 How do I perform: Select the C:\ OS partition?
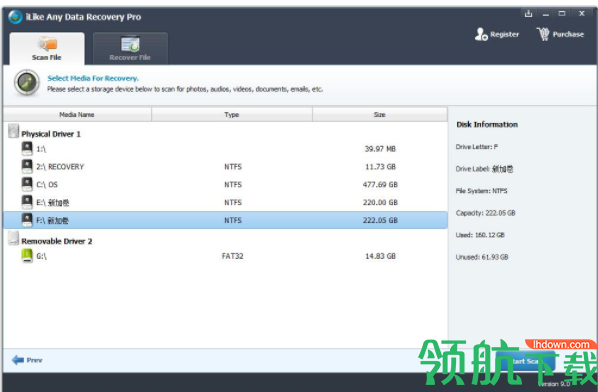(x=225, y=185)
